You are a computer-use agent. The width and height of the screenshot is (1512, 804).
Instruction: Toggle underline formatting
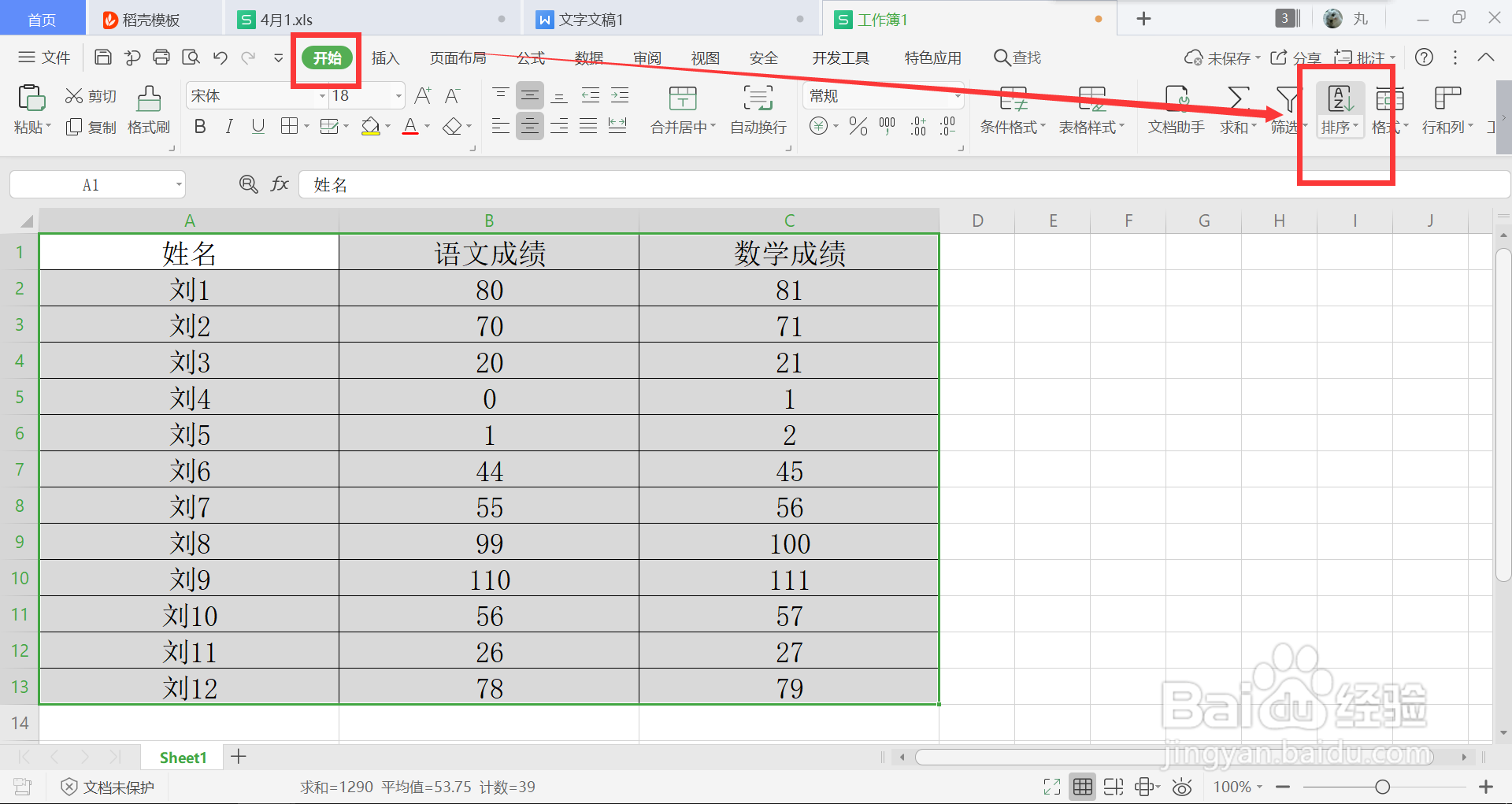258,126
